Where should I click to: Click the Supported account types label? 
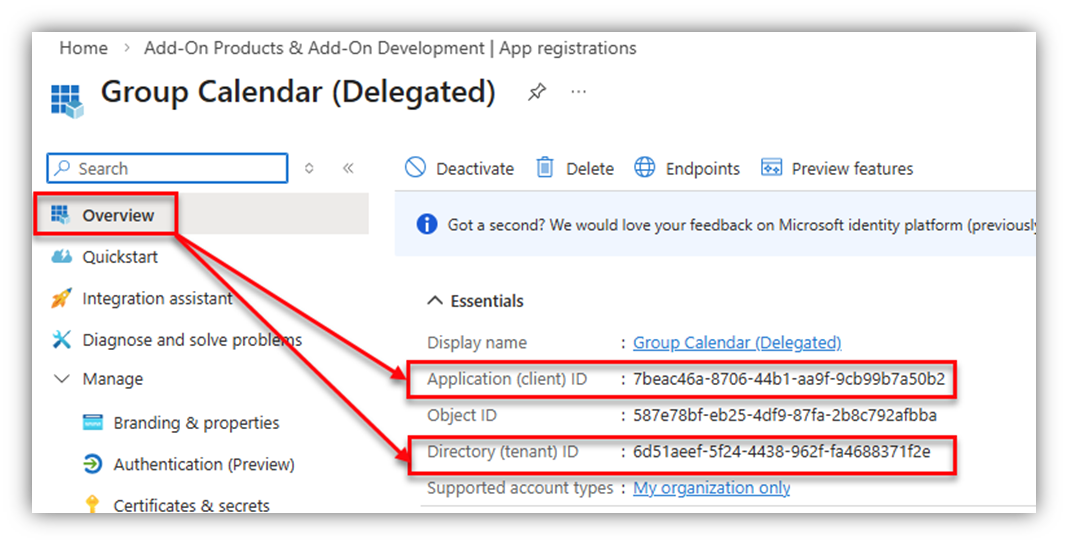[520, 488]
